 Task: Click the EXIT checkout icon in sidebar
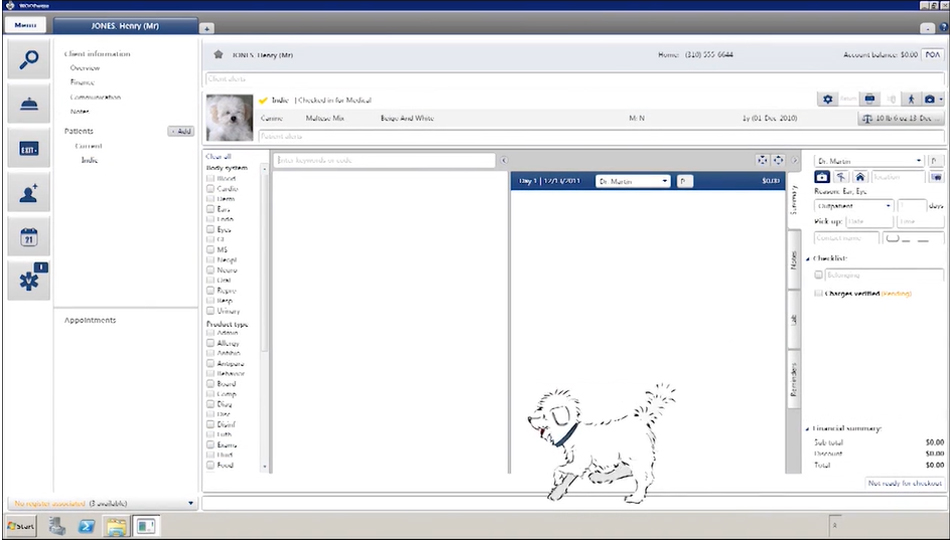28,148
